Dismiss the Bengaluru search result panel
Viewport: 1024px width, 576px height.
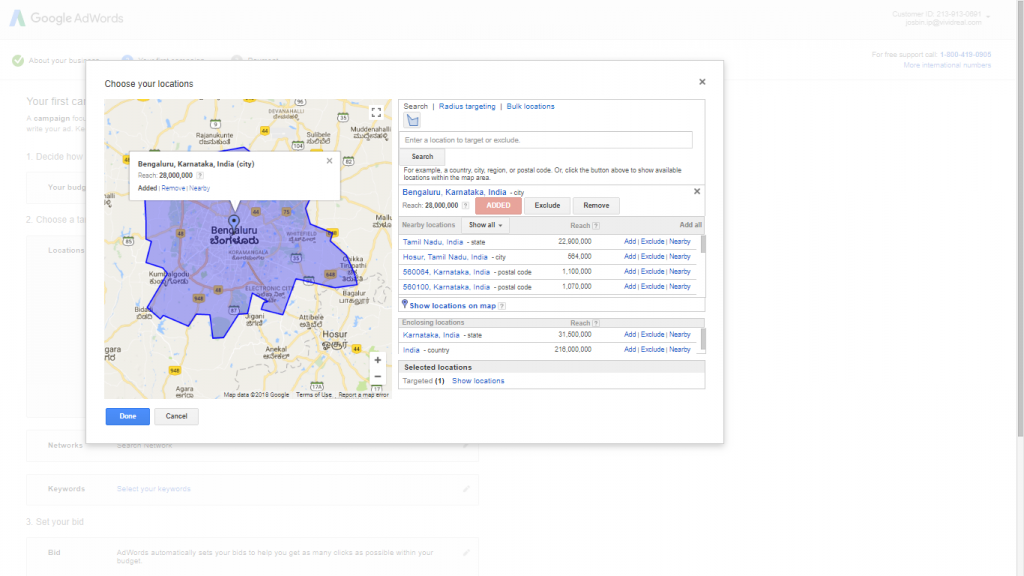697,191
